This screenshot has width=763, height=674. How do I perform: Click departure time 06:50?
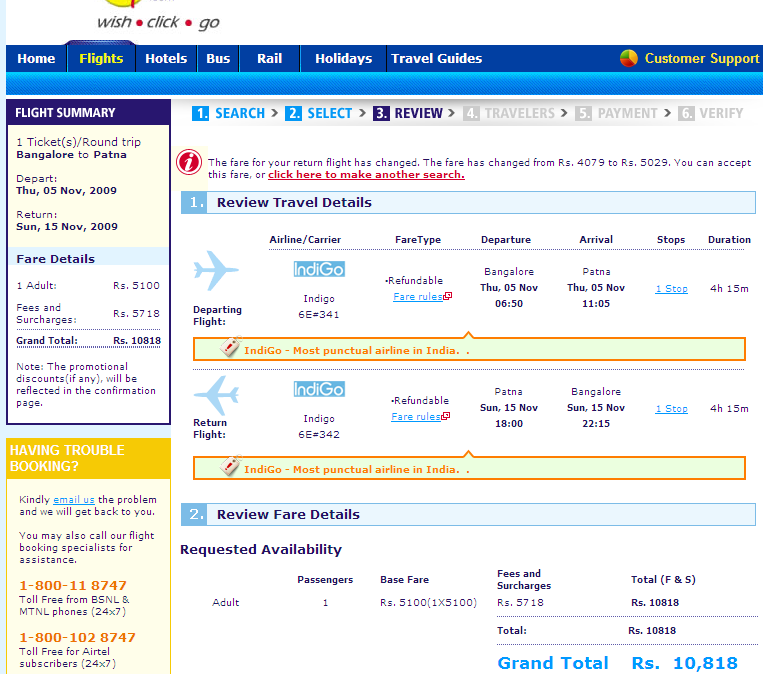click(x=509, y=304)
